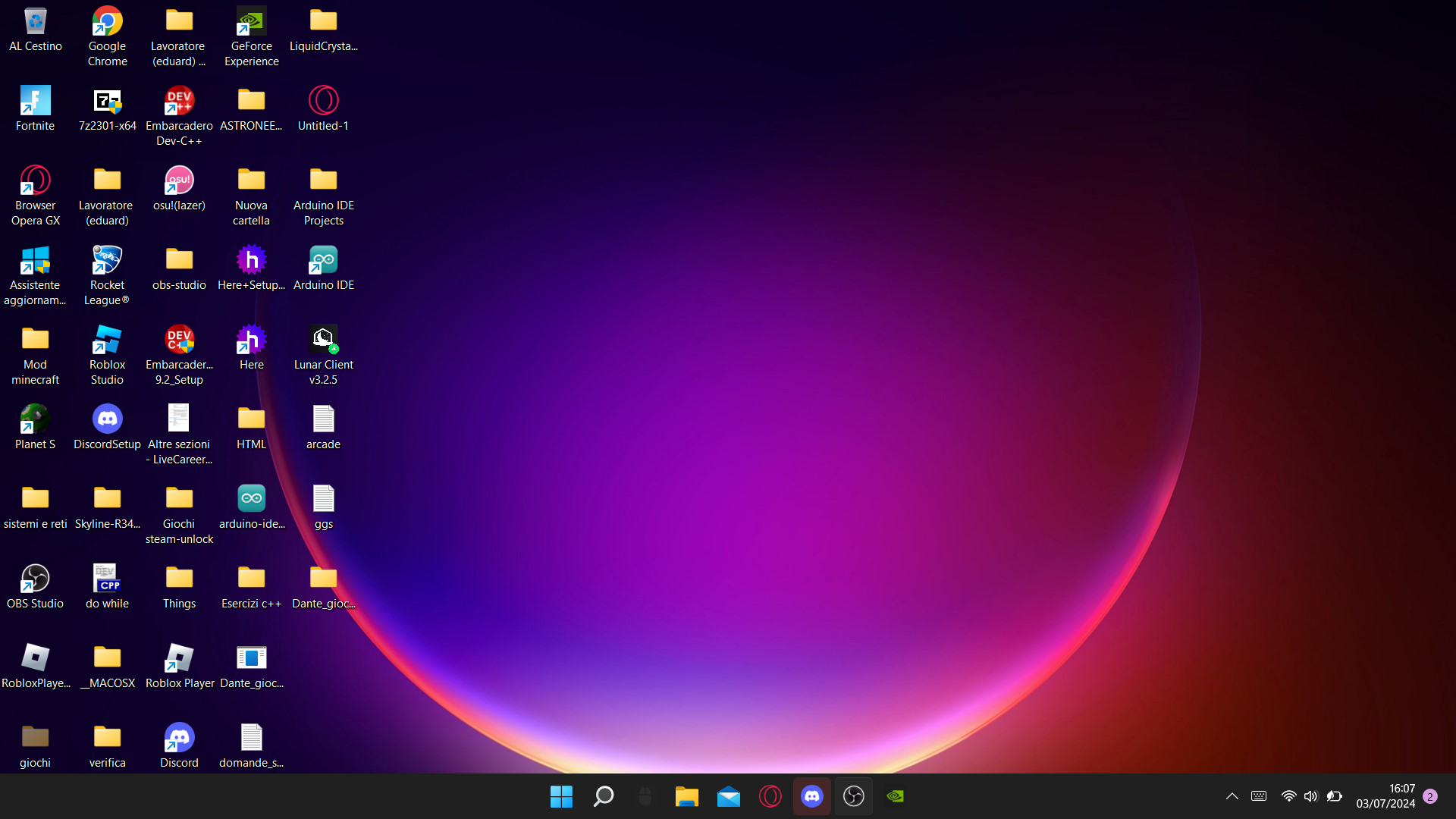Select the Fortnite desktop icon

[35, 102]
